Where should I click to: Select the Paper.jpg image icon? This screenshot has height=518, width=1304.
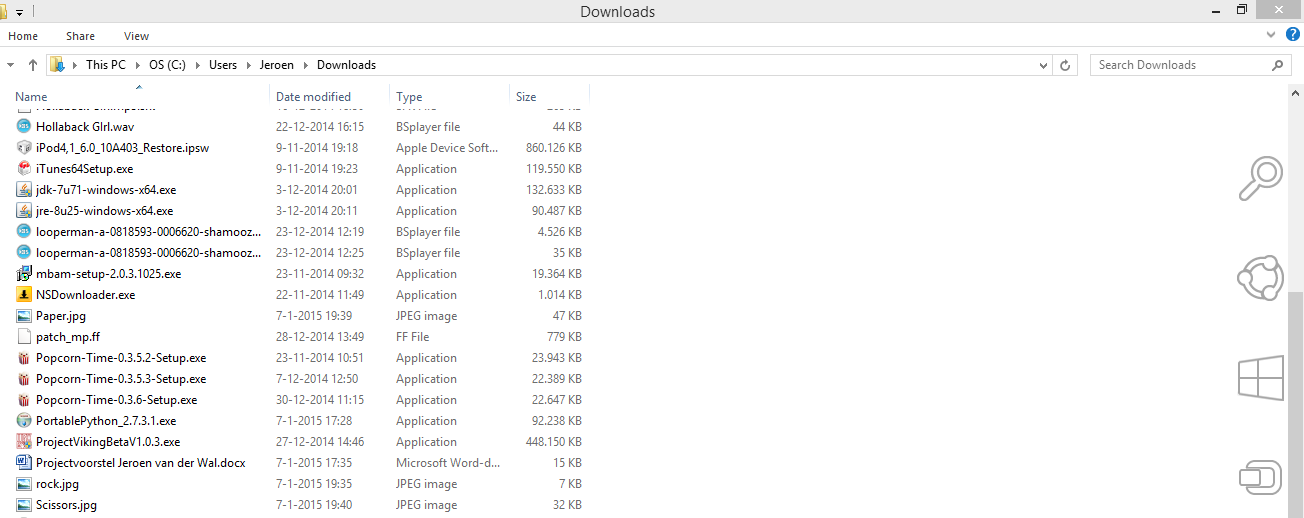(25, 316)
